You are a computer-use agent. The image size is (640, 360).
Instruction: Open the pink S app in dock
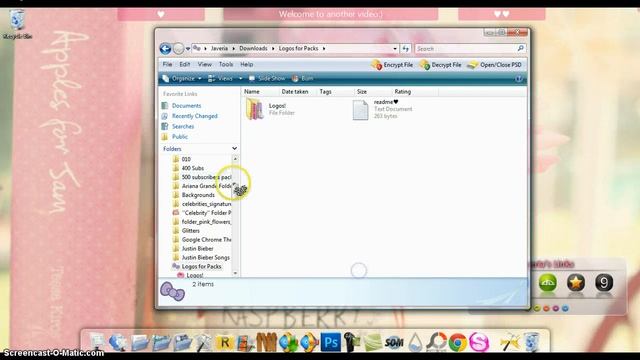click(479, 342)
